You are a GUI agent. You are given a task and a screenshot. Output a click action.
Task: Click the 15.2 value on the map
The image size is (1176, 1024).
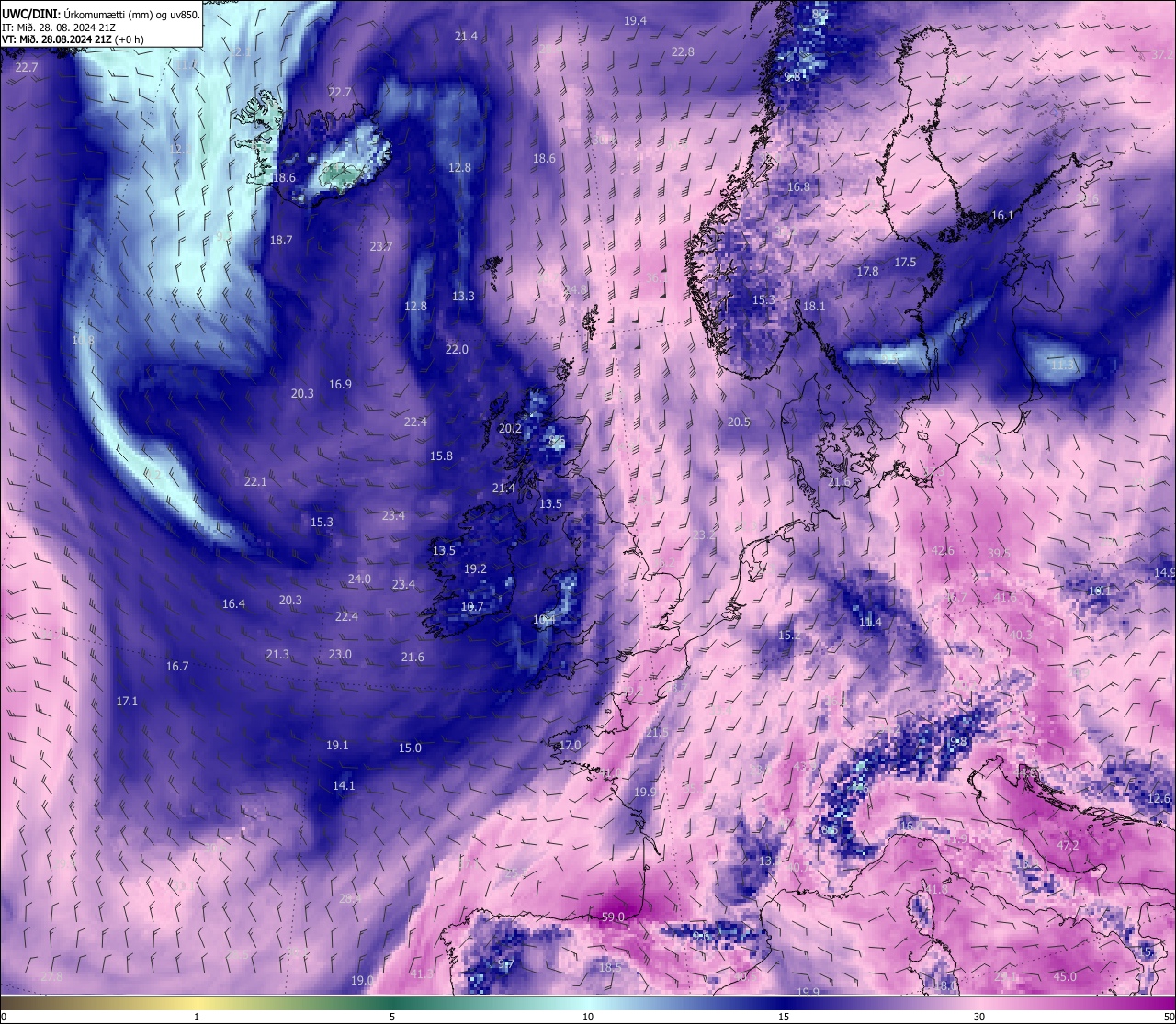[x=790, y=635]
